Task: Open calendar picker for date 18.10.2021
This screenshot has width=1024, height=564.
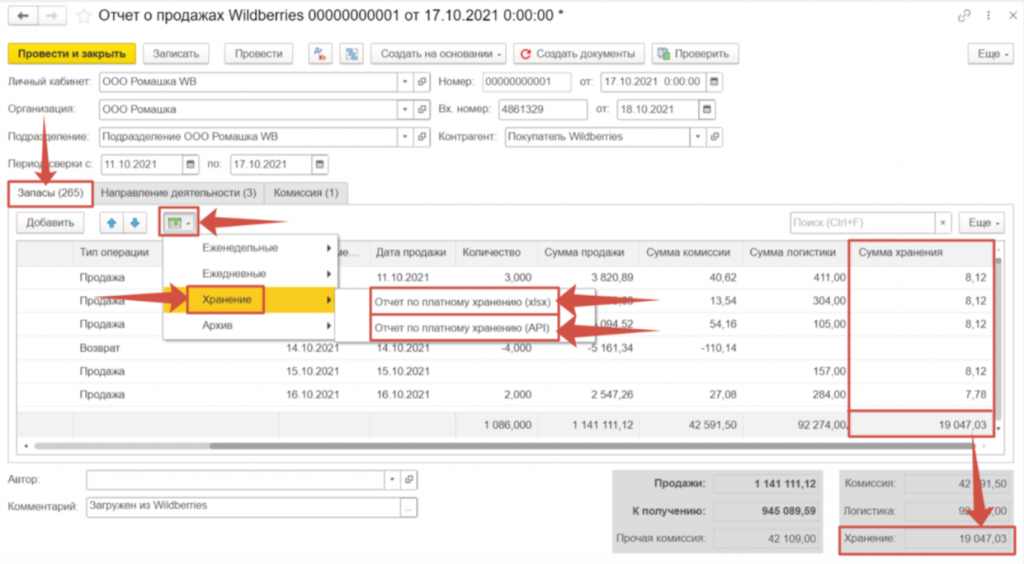Action: [x=707, y=109]
